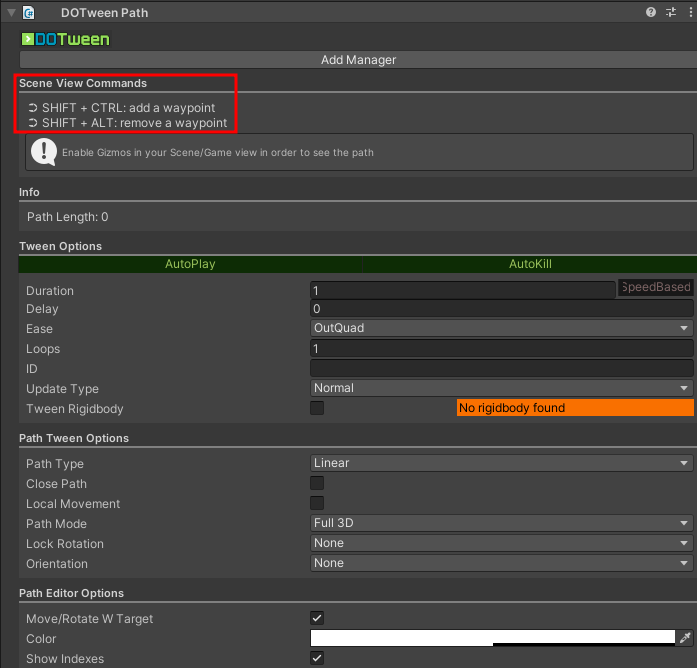Collapse the DOTween Path component foldout
This screenshot has width=697, height=668.
10,12
